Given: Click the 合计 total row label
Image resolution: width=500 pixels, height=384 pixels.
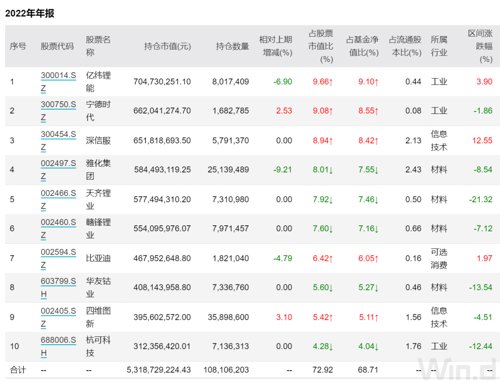Looking at the screenshot, I should (18, 370).
